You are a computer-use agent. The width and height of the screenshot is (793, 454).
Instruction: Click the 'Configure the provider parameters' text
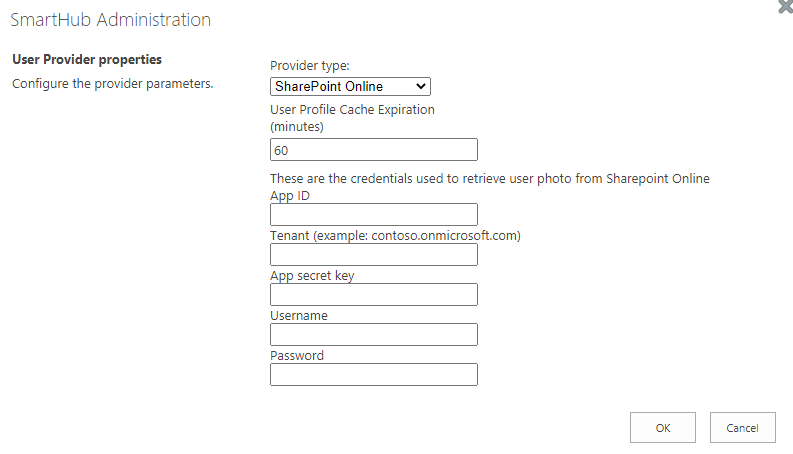pyautogui.click(x=112, y=83)
